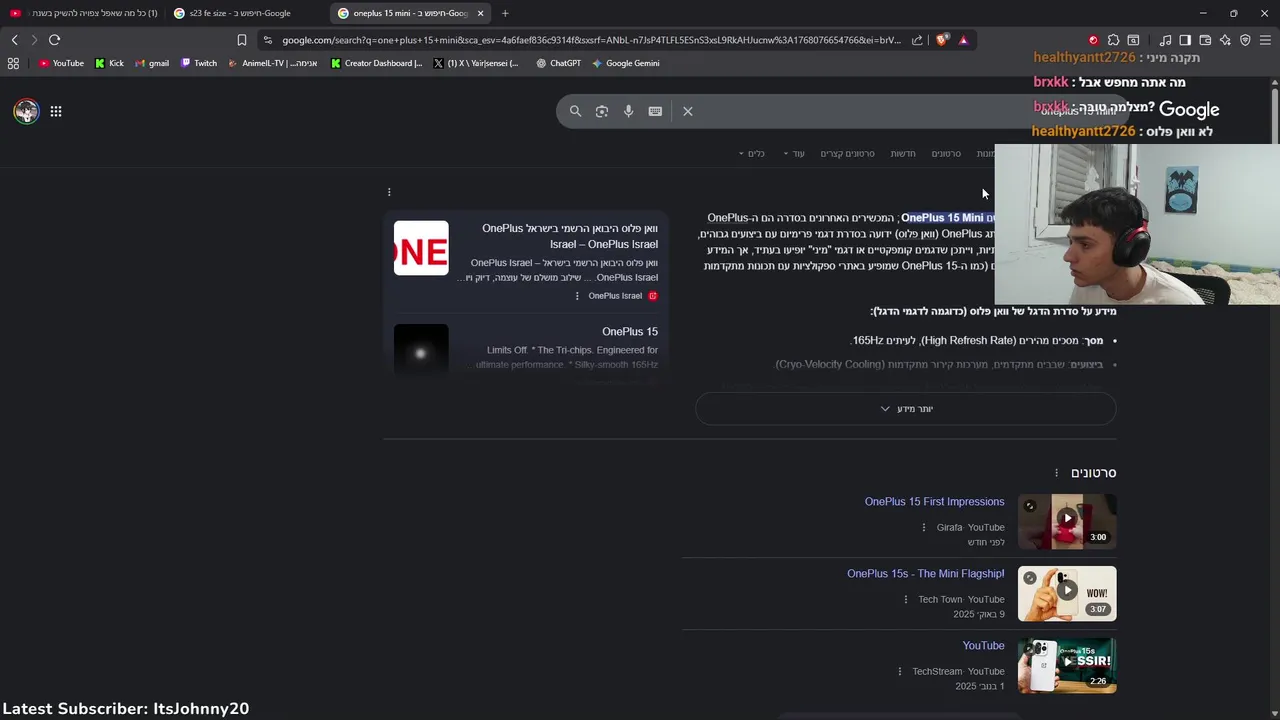Open gmail bookmark in bookmarks bar
Viewport: 1280px width, 720px height.
point(151,63)
